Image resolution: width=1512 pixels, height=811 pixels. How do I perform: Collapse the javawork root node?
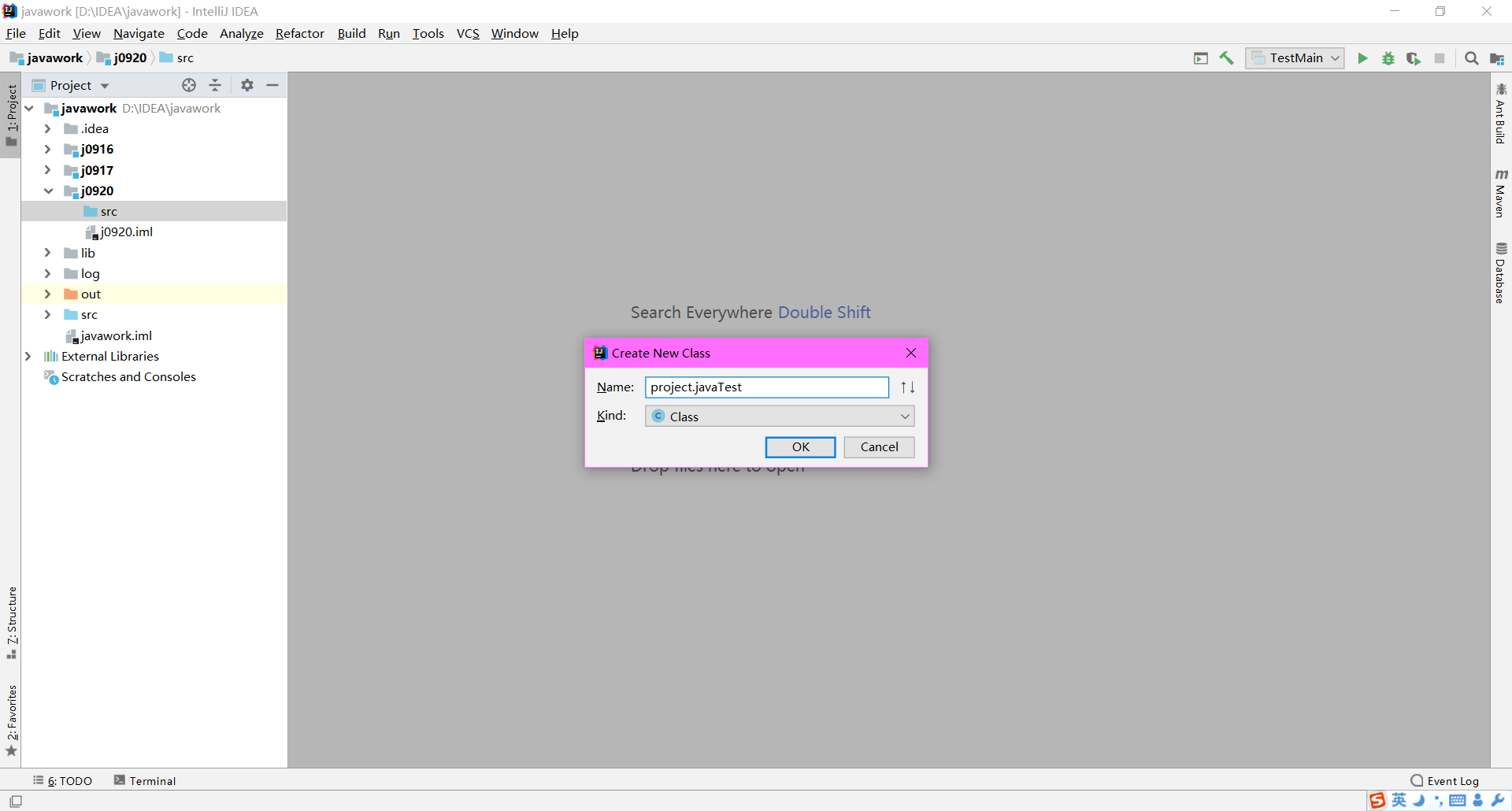(29, 108)
